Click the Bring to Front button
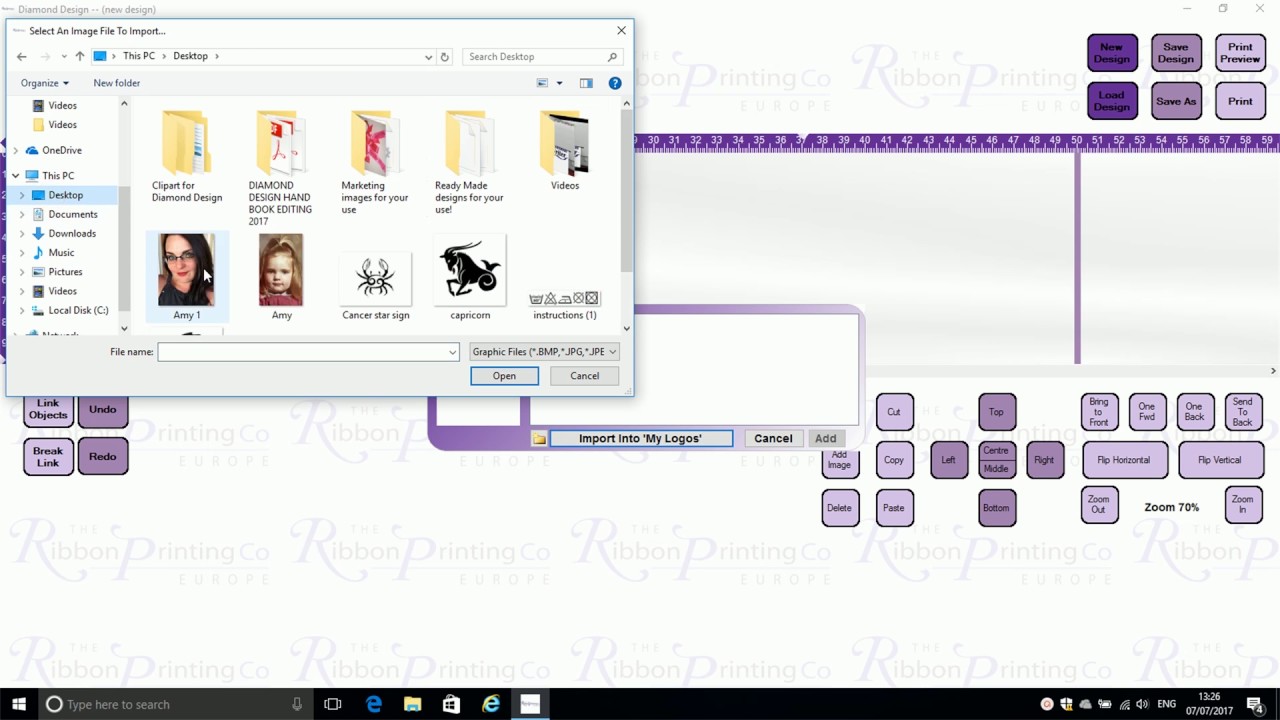 click(x=1099, y=412)
